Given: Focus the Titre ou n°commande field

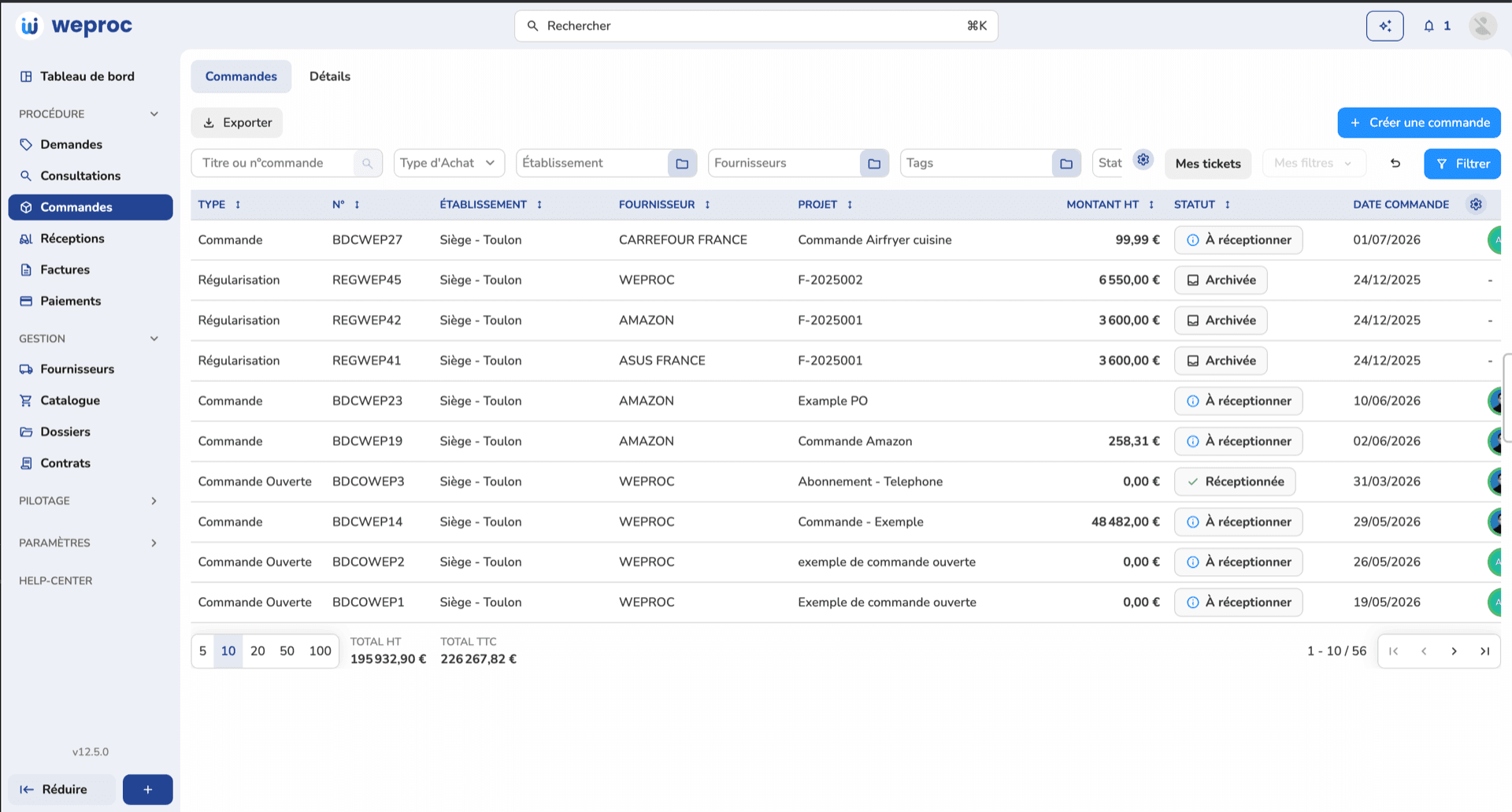Looking at the screenshot, I should 273,163.
